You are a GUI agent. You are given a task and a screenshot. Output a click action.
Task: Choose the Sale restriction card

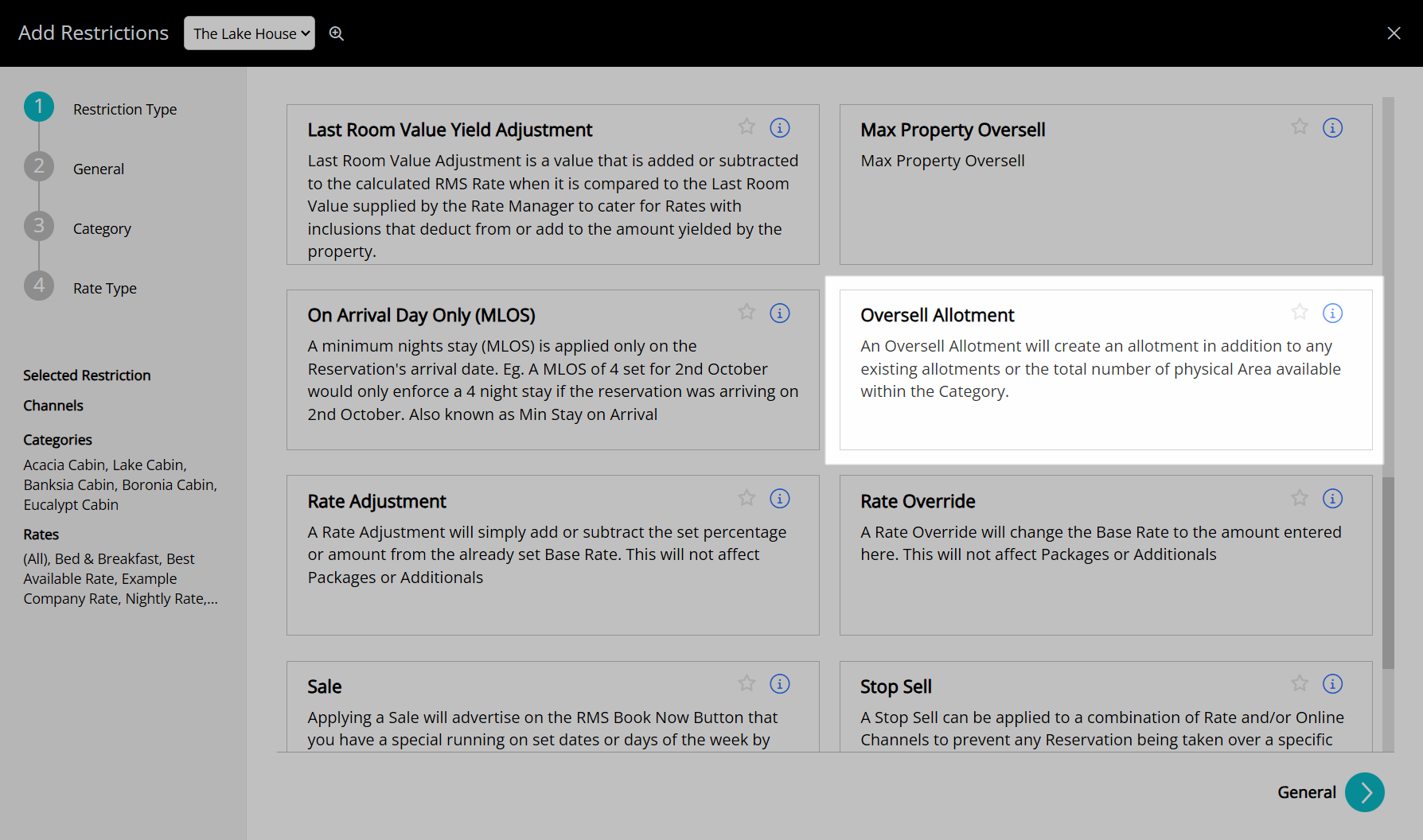point(553,706)
